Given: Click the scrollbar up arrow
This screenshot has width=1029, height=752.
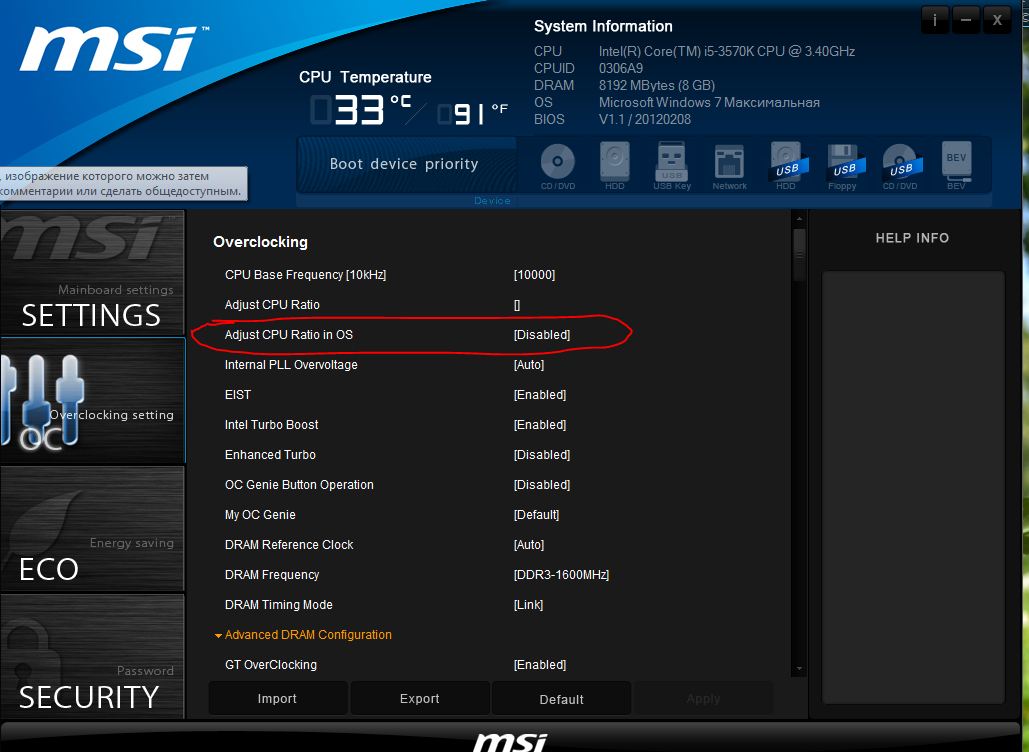Looking at the screenshot, I should tap(799, 219).
